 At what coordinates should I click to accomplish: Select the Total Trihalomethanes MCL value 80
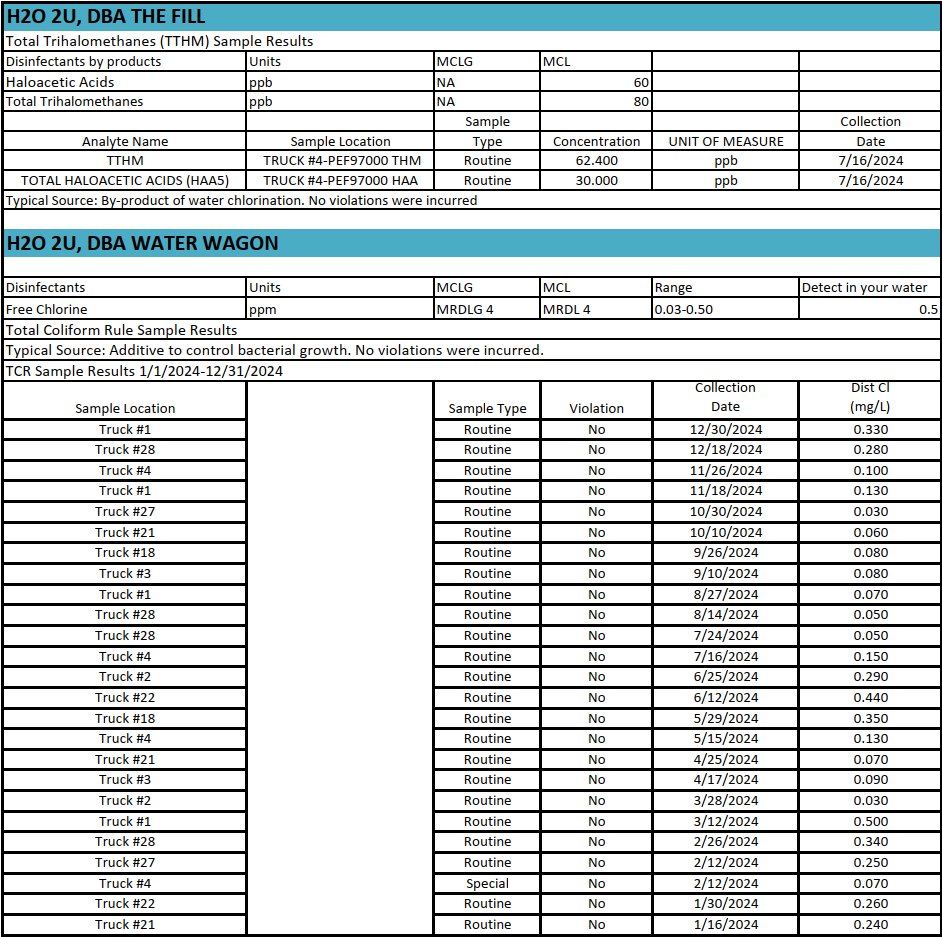(x=640, y=101)
